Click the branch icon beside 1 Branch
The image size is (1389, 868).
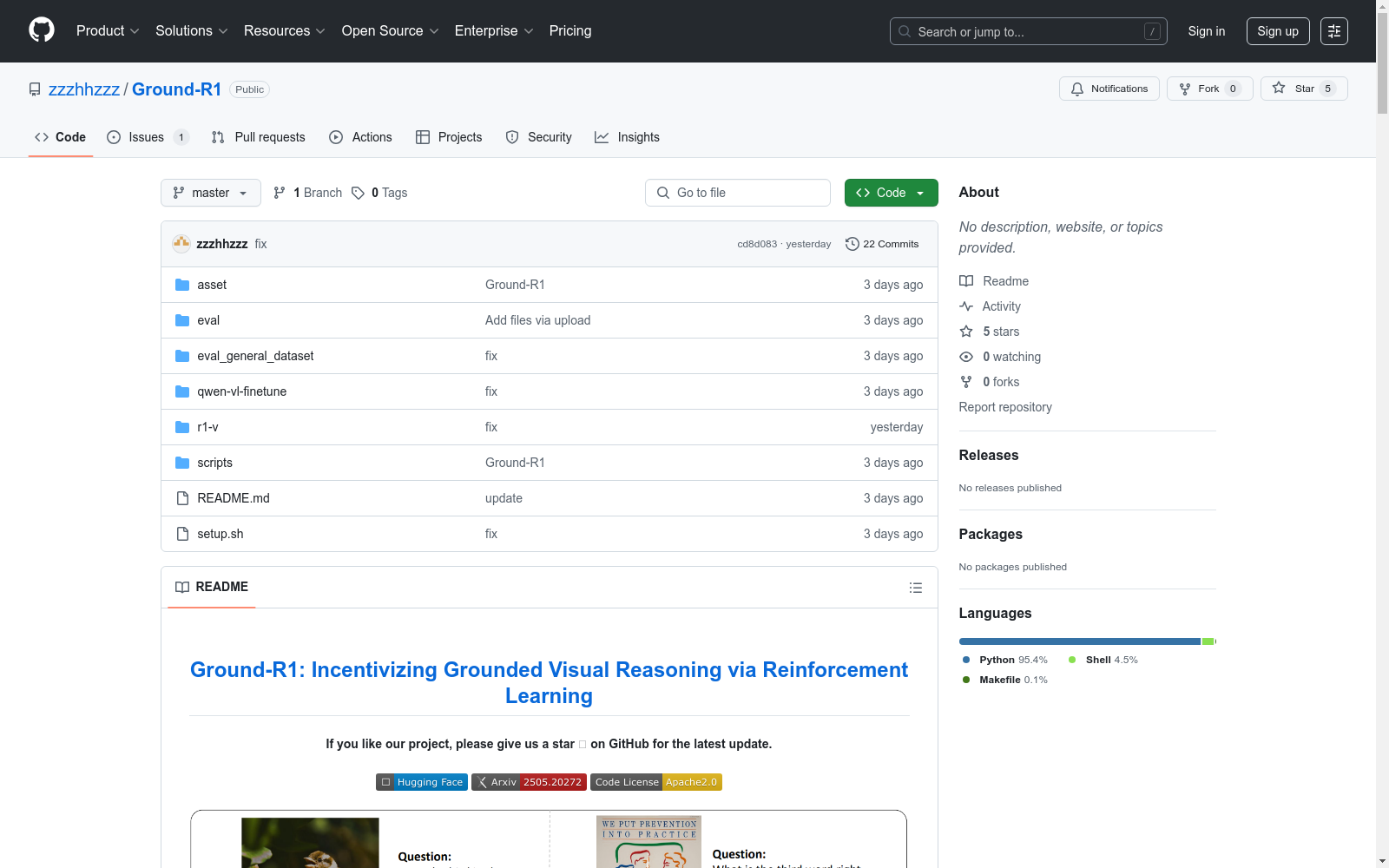280,193
